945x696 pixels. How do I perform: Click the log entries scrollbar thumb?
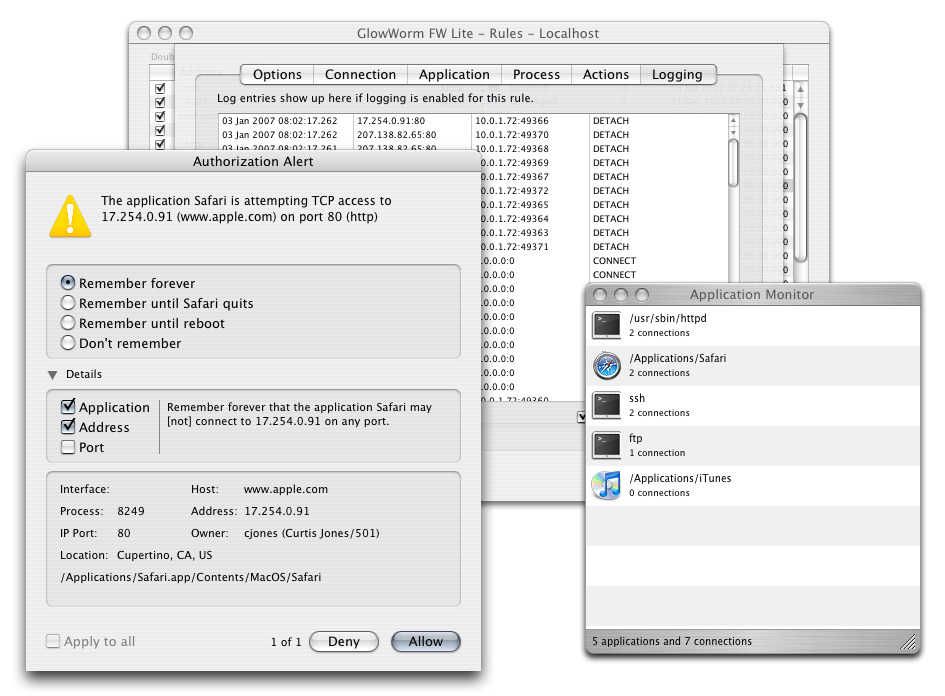pyautogui.click(x=733, y=163)
